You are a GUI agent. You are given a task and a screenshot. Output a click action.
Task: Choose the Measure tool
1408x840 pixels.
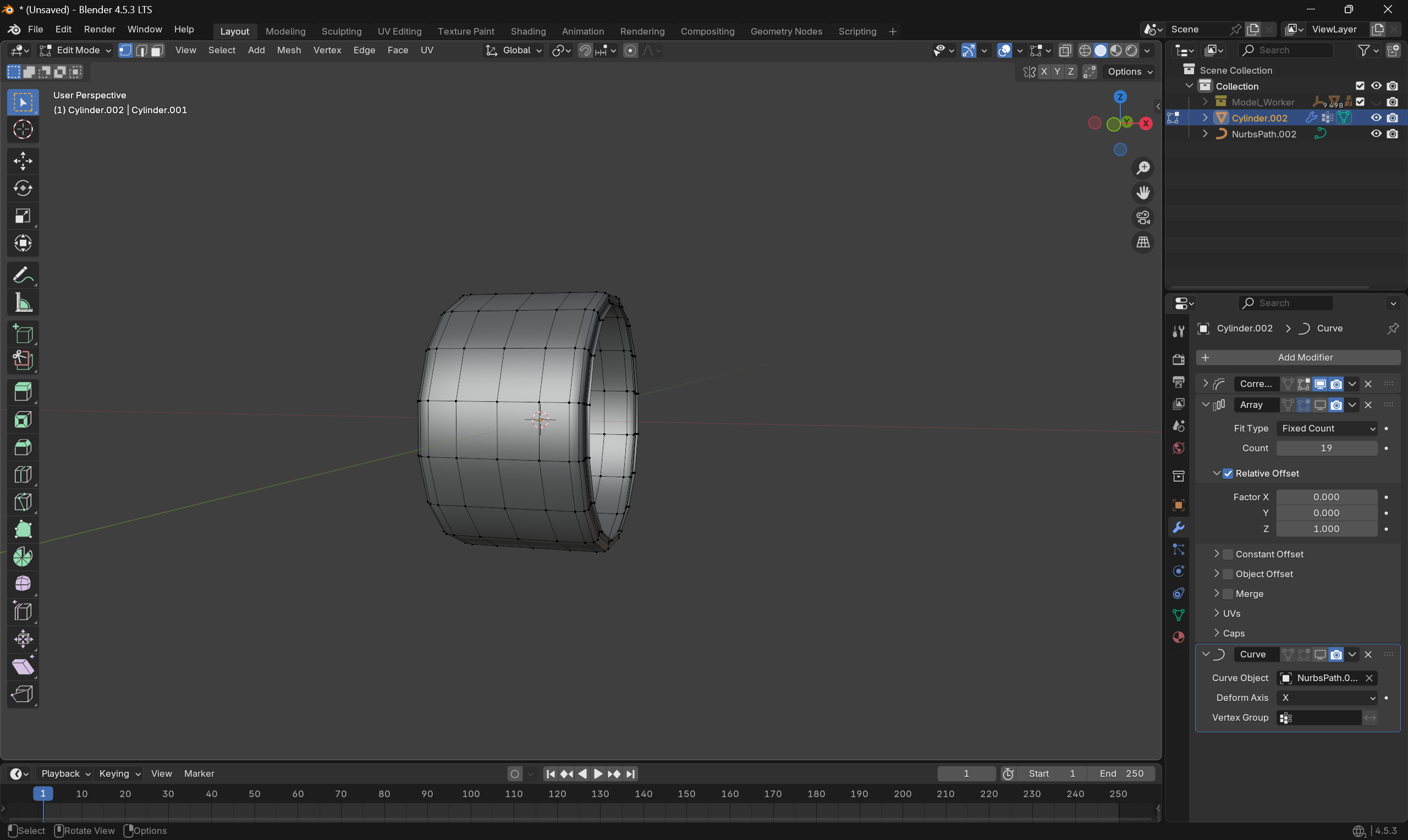23,303
